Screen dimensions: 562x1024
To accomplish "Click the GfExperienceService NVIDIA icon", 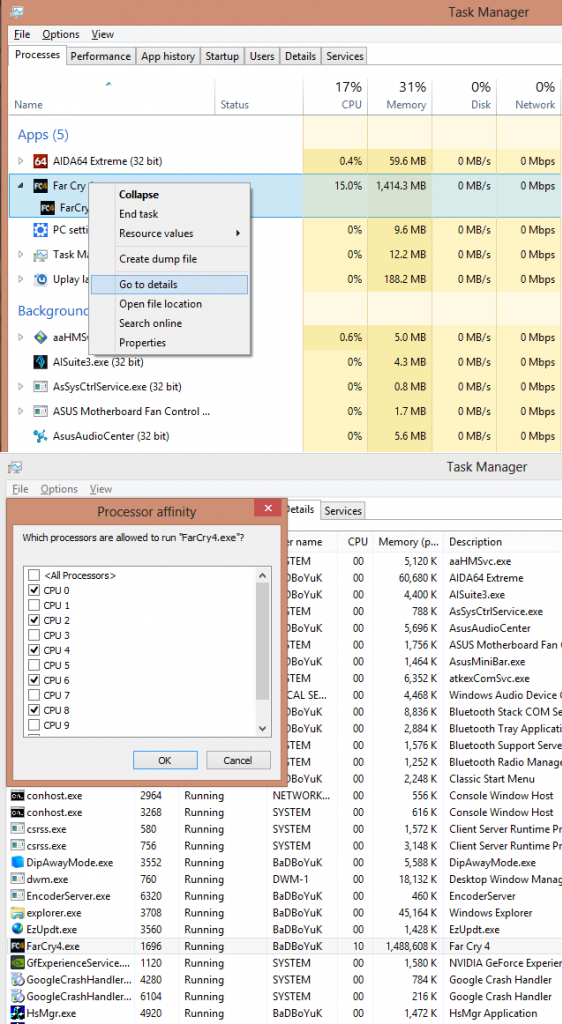I will pyautogui.click(x=17, y=963).
